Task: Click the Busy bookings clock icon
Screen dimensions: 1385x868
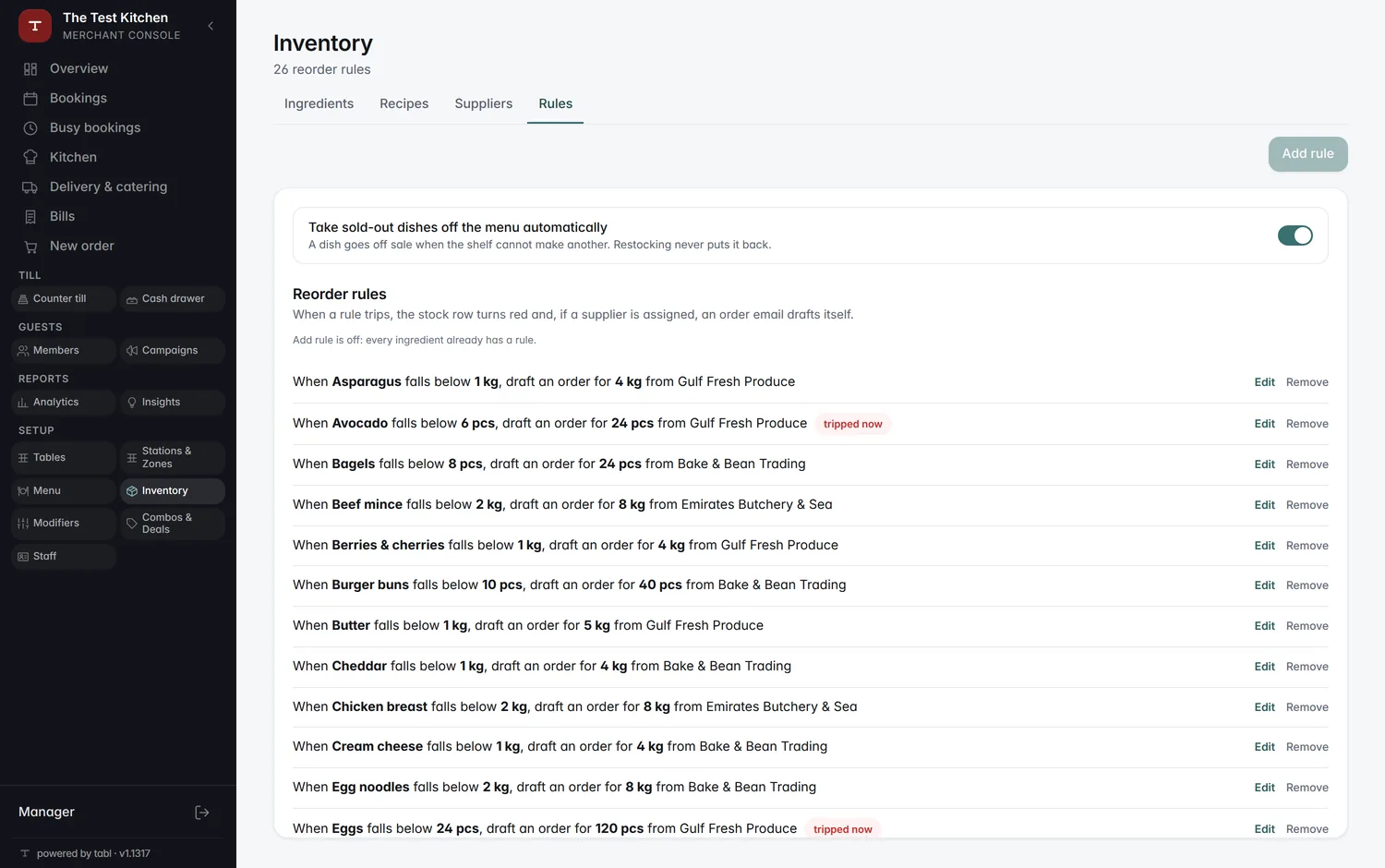Action: coord(30,128)
